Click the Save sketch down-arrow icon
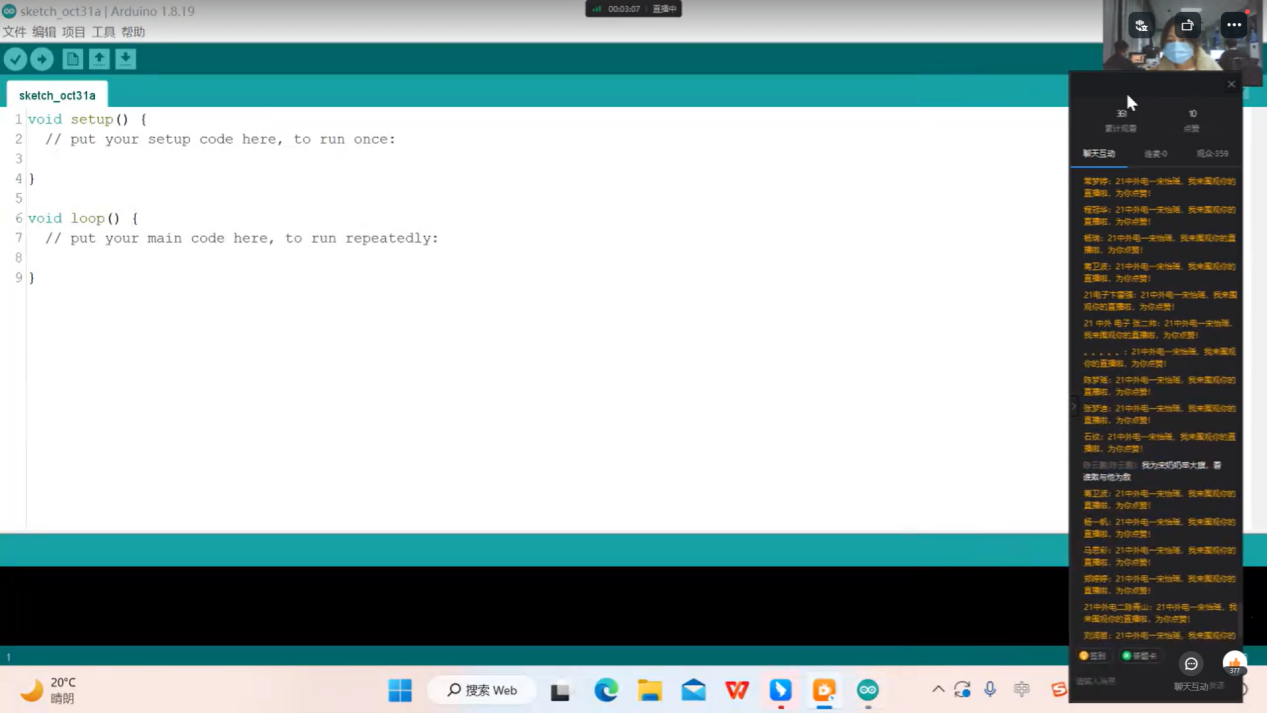Image resolution: width=1267 pixels, height=713 pixels. coord(125,59)
